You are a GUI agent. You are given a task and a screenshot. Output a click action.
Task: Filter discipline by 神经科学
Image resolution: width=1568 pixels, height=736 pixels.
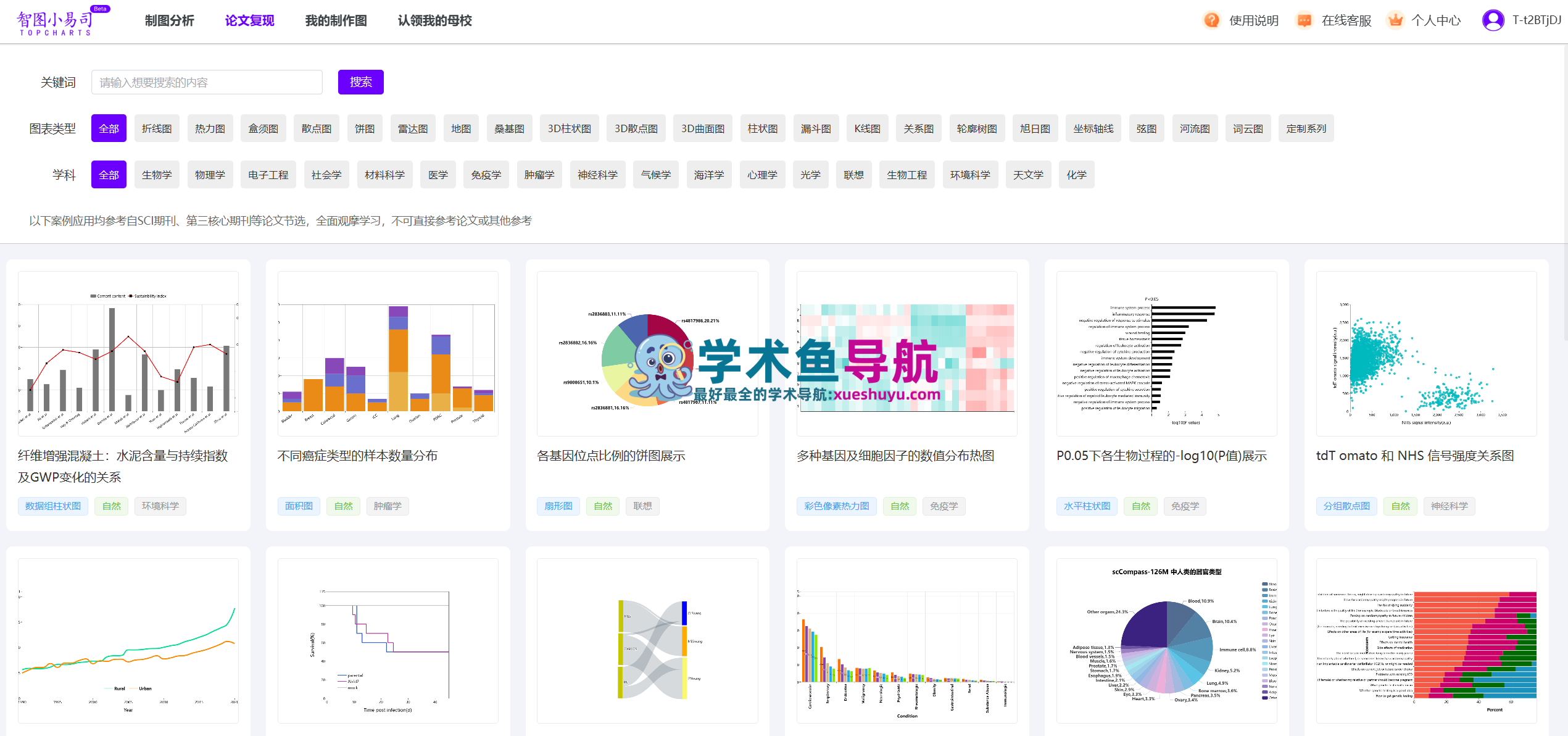coord(597,175)
